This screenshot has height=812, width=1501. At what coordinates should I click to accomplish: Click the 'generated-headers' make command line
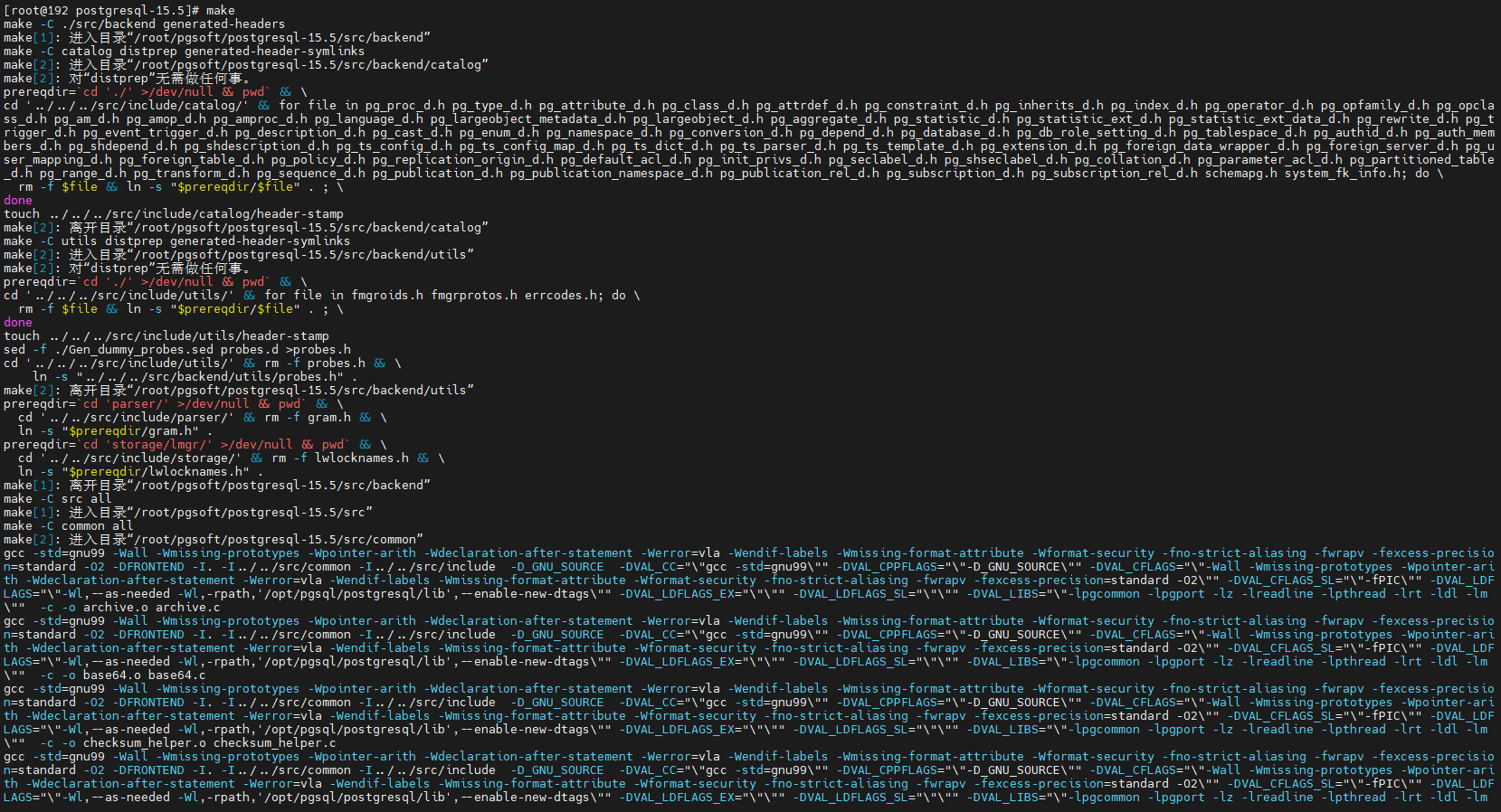(x=144, y=24)
